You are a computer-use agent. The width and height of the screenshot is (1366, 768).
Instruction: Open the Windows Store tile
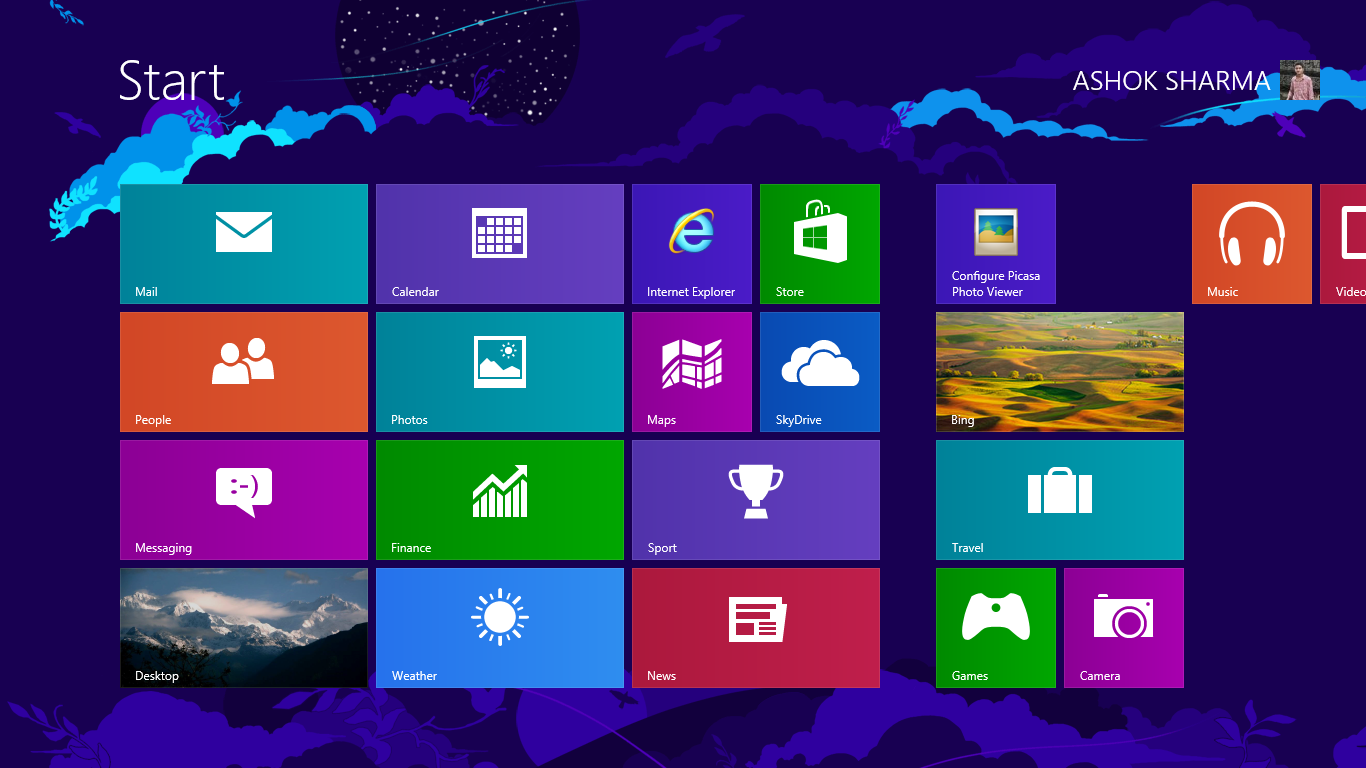pyautogui.click(x=820, y=244)
